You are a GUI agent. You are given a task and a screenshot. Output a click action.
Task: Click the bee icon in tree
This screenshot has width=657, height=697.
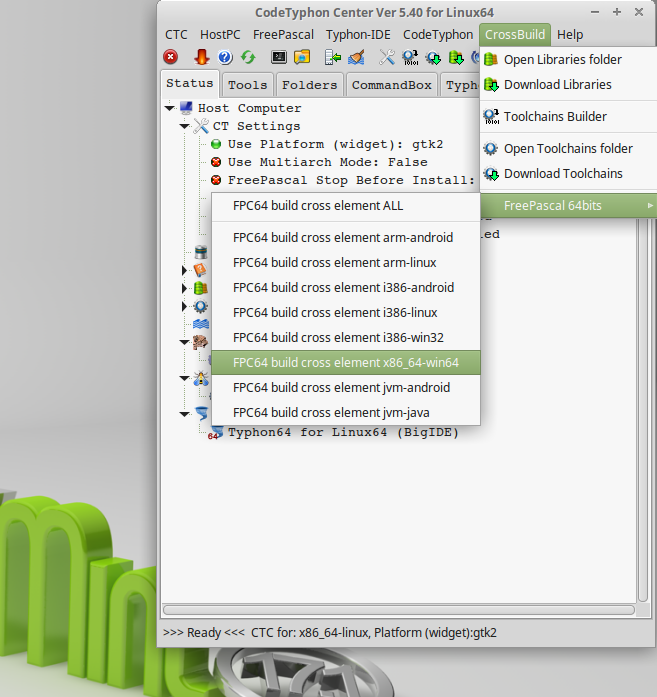(201, 378)
